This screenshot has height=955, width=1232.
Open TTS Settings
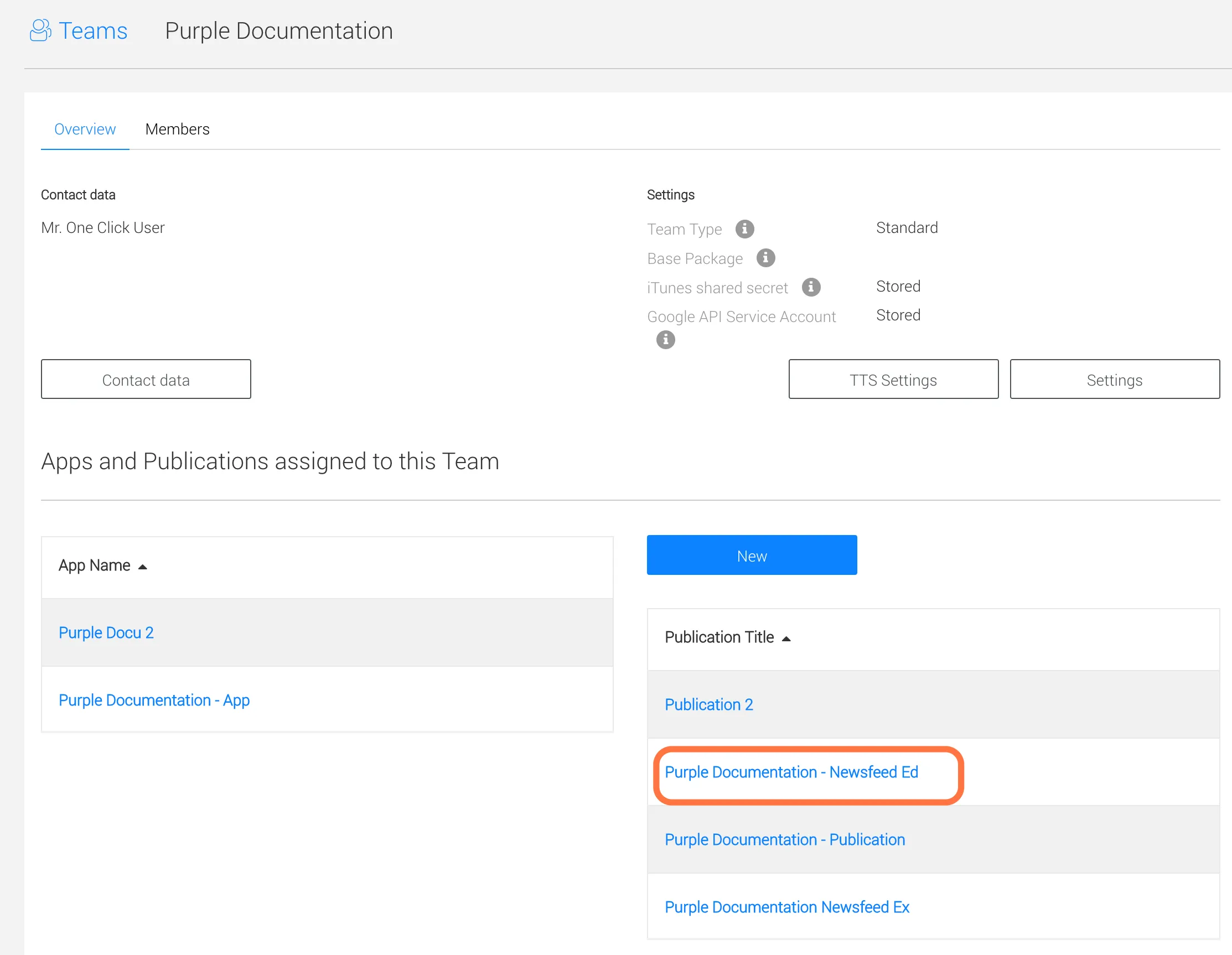(x=893, y=380)
